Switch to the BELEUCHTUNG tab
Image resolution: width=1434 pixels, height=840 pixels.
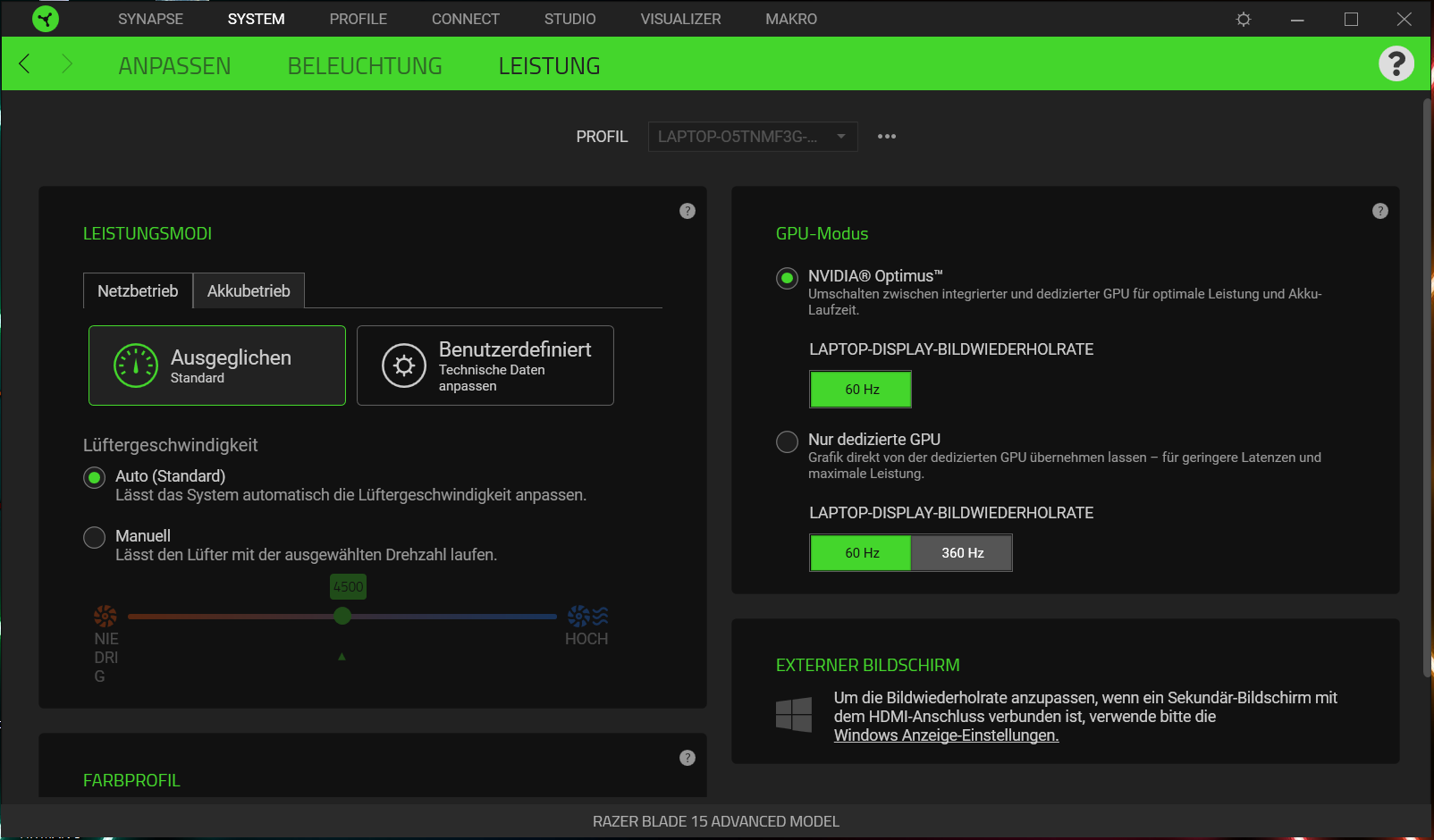[365, 66]
